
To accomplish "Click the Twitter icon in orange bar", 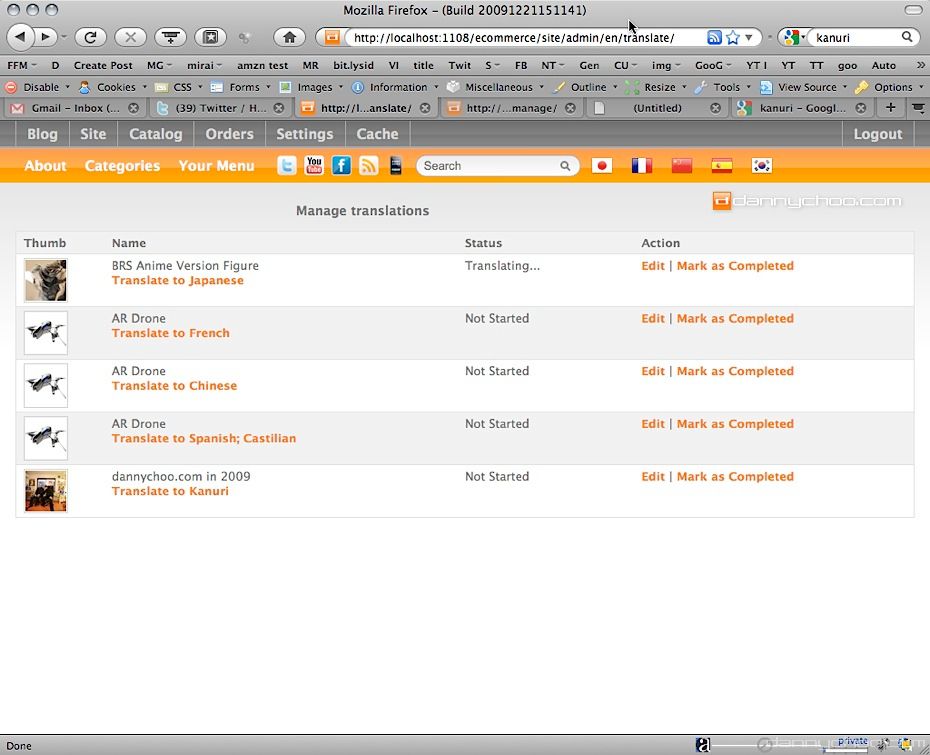I will 286,166.
